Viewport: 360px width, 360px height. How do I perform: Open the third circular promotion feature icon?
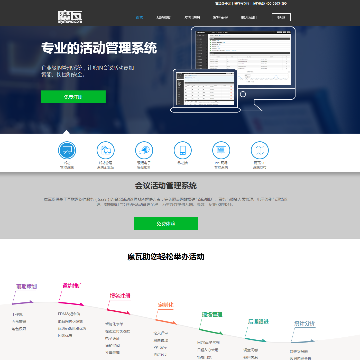coord(144,150)
